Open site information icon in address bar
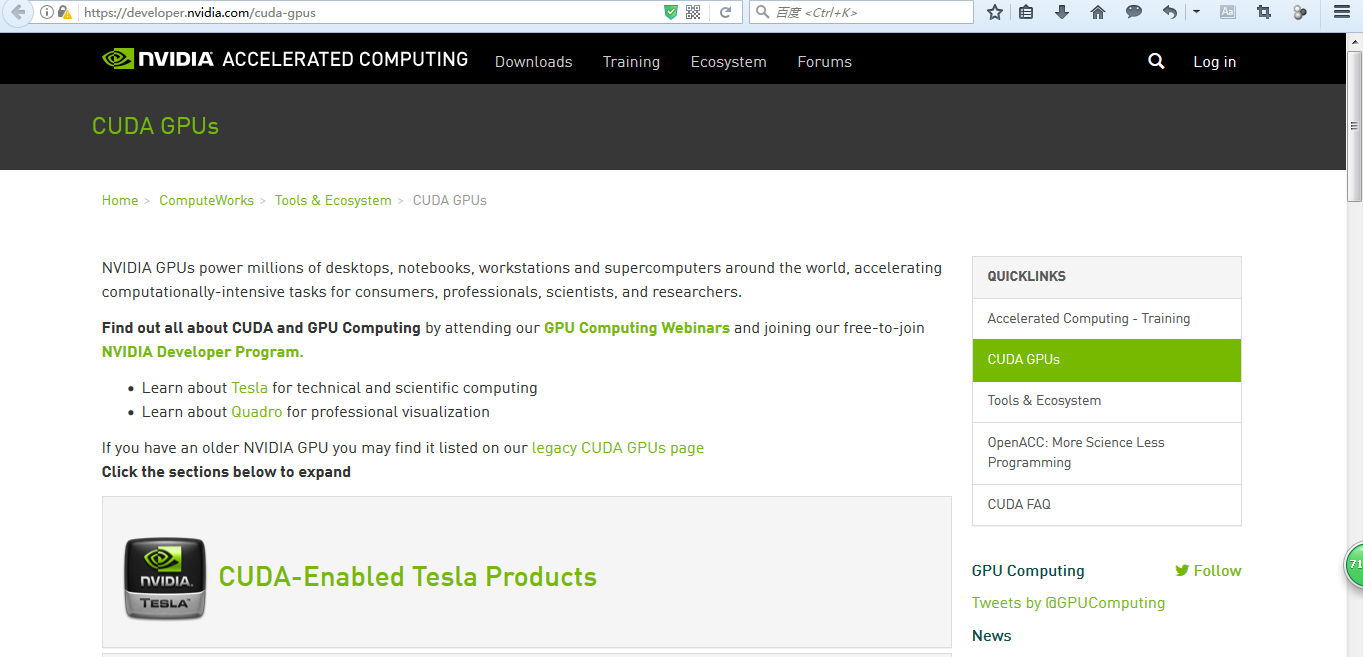Viewport: 1363px width, 657px height. [47, 12]
